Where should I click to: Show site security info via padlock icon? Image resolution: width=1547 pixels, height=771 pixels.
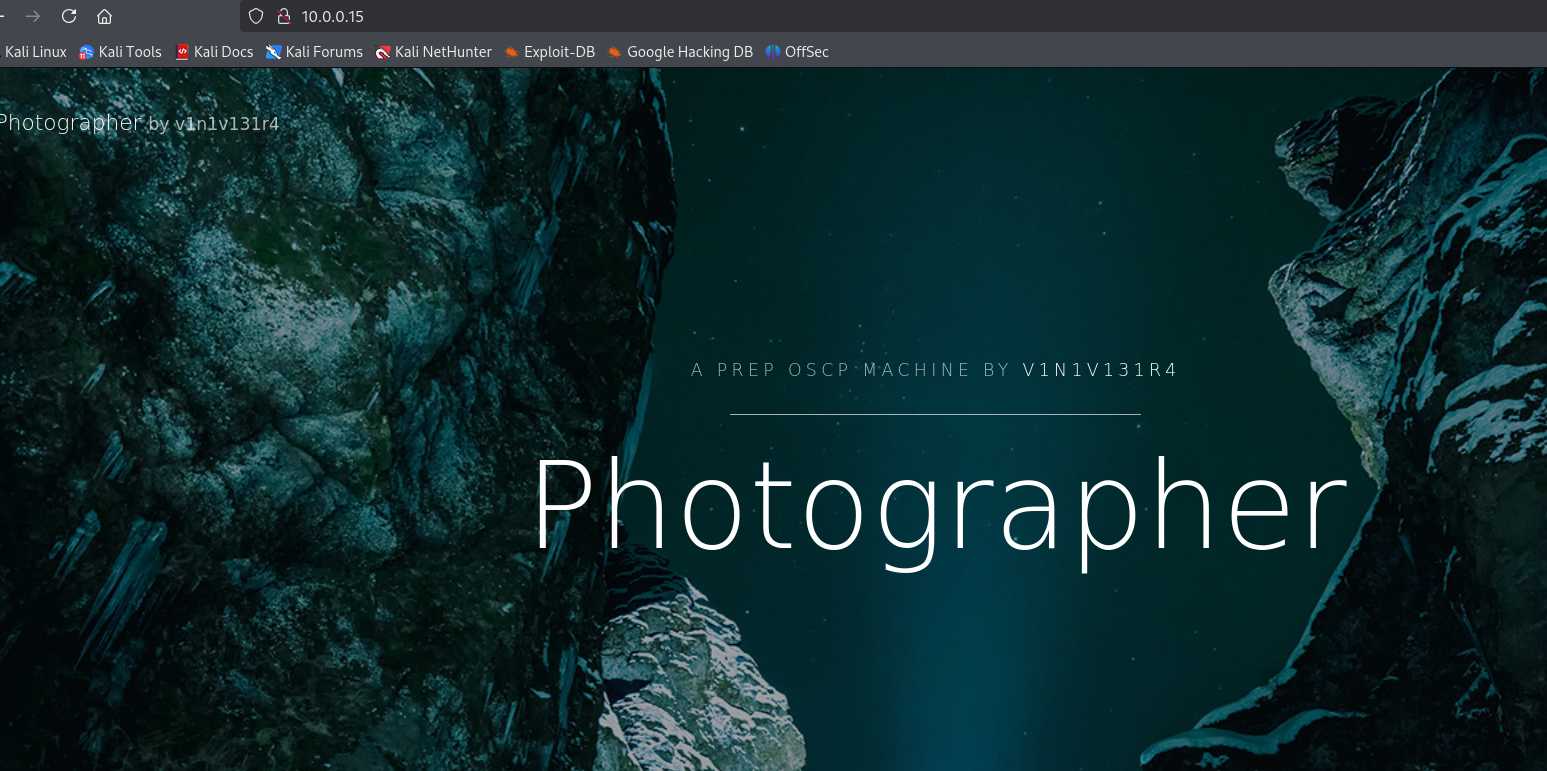point(283,16)
